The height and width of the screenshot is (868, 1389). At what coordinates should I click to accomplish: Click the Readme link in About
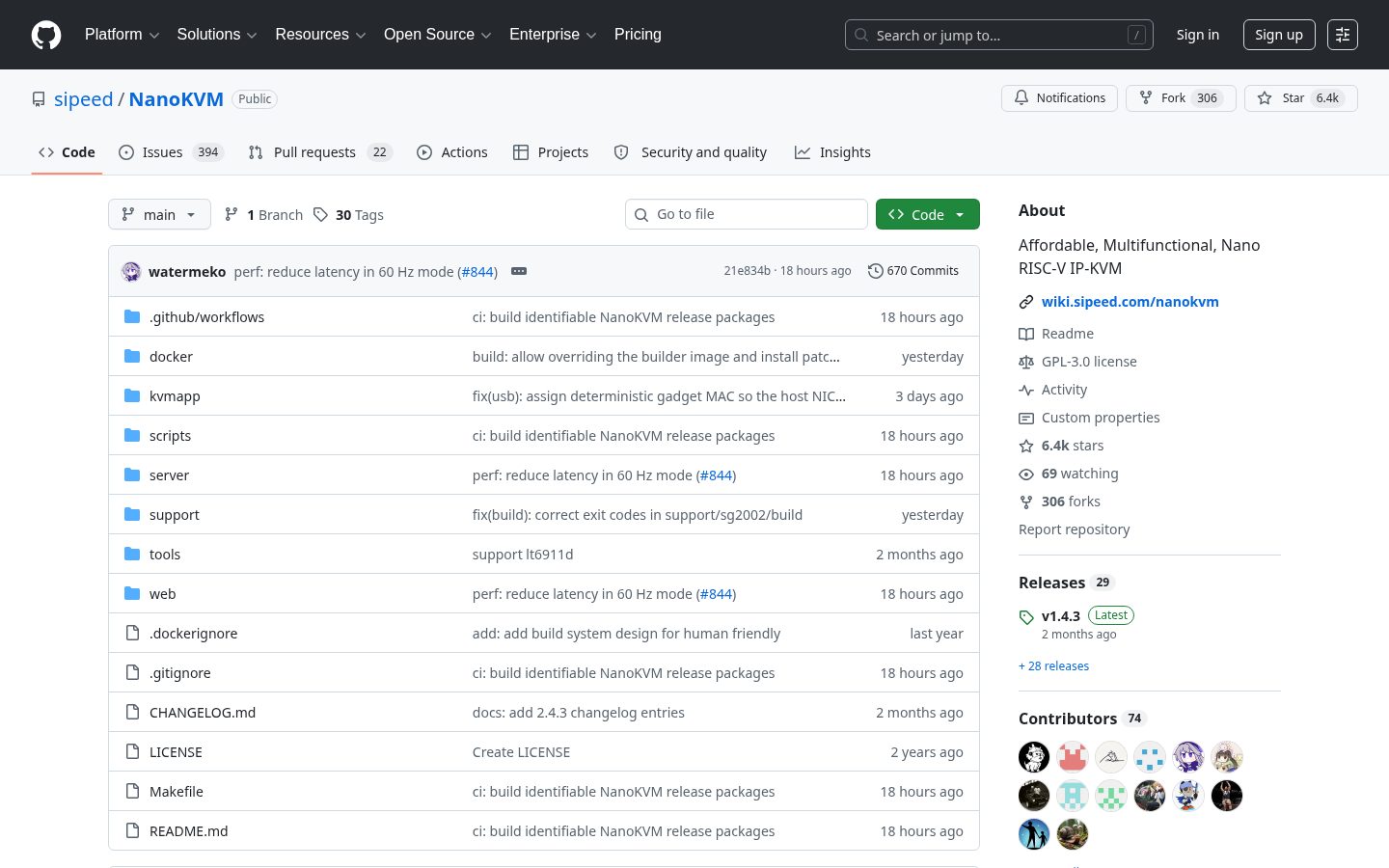tap(1056, 334)
